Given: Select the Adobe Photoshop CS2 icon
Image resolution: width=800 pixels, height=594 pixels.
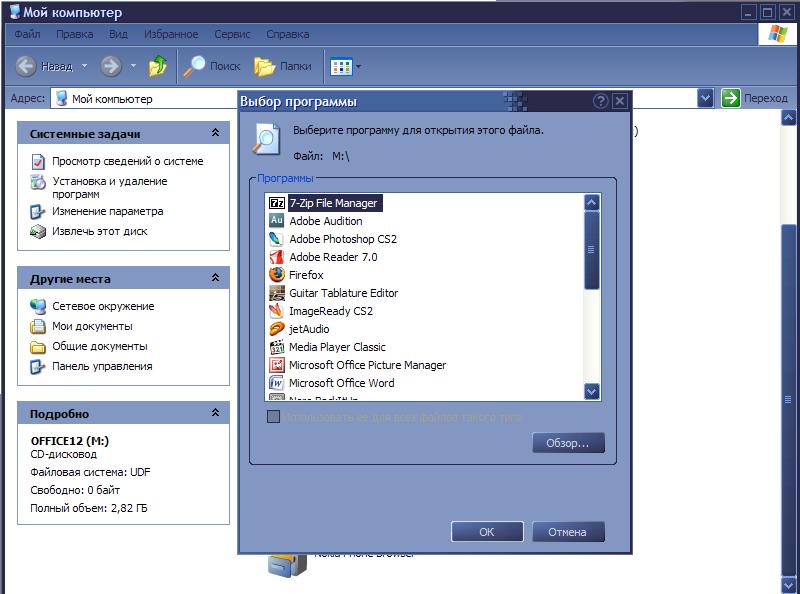Looking at the screenshot, I should [277, 239].
